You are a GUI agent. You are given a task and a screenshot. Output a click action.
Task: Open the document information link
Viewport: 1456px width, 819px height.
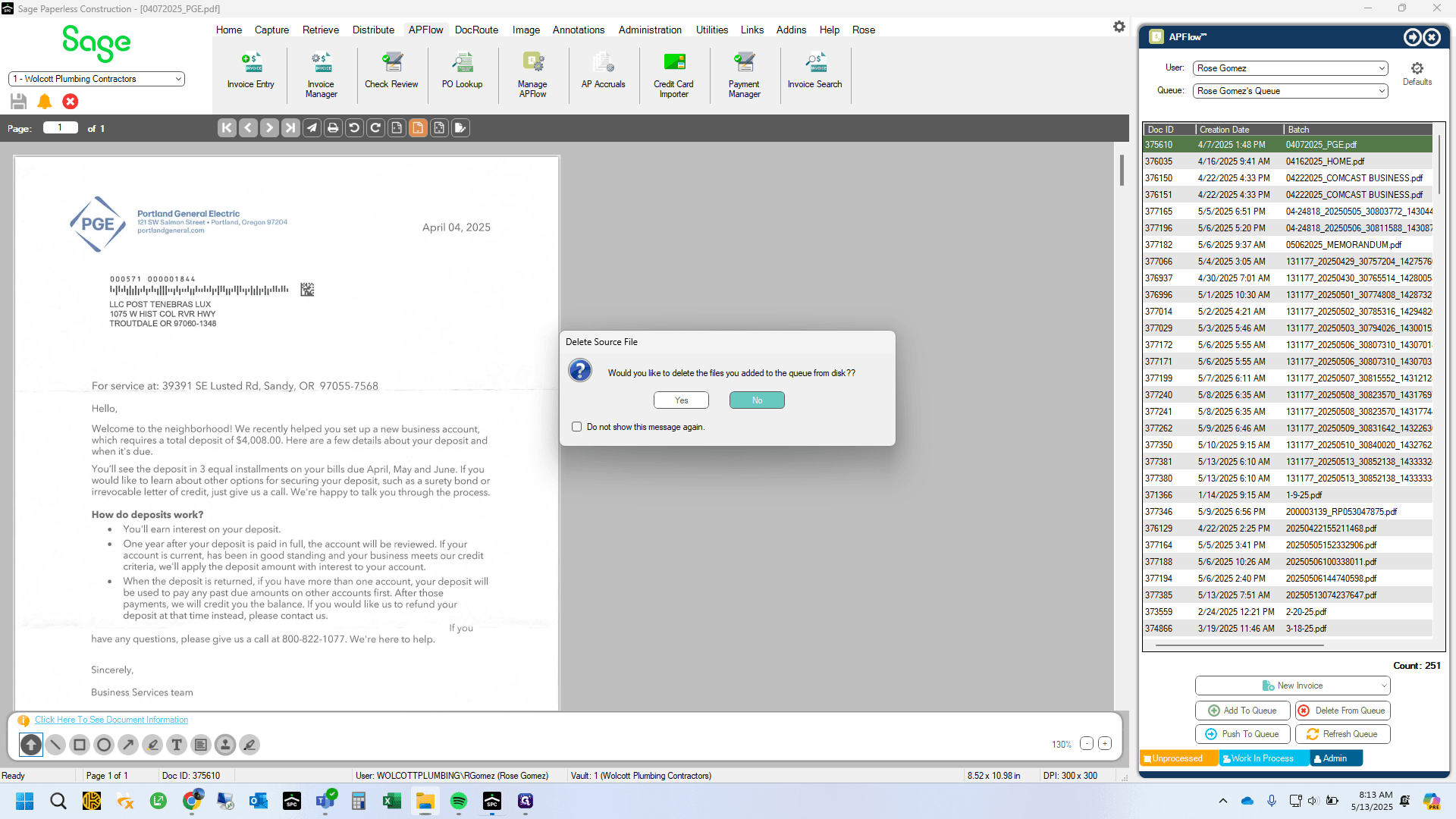(x=111, y=720)
